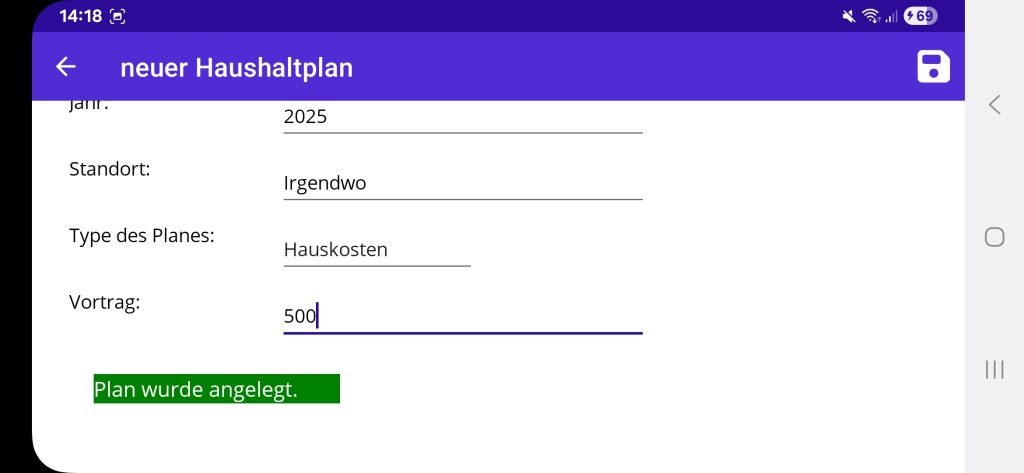Tap the screen capture icon beside the clock

pos(118,16)
